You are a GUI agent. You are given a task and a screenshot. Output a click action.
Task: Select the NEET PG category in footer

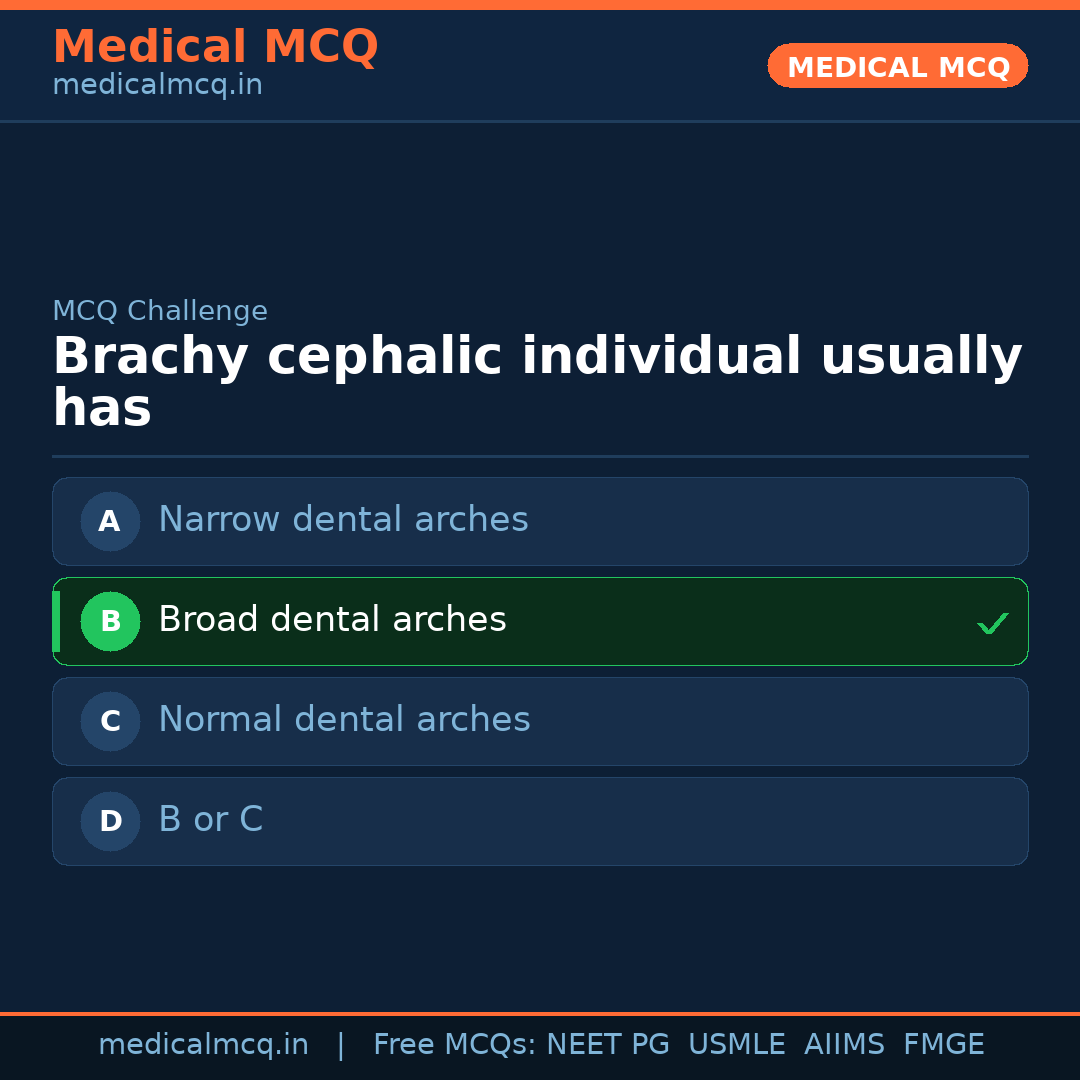[x=607, y=1043]
